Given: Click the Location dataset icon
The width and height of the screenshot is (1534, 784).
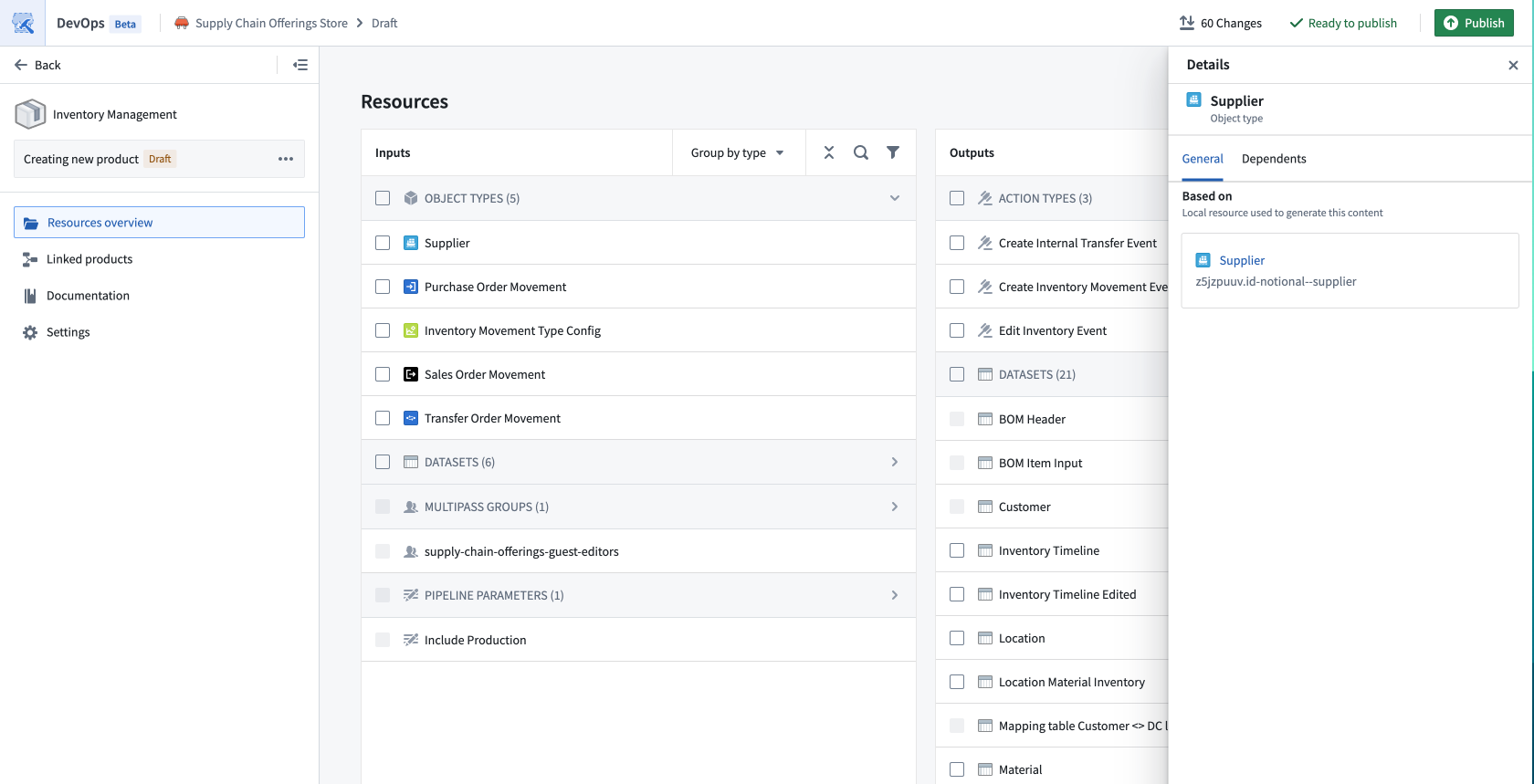Looking at the screenshot, I should (985, 638).
